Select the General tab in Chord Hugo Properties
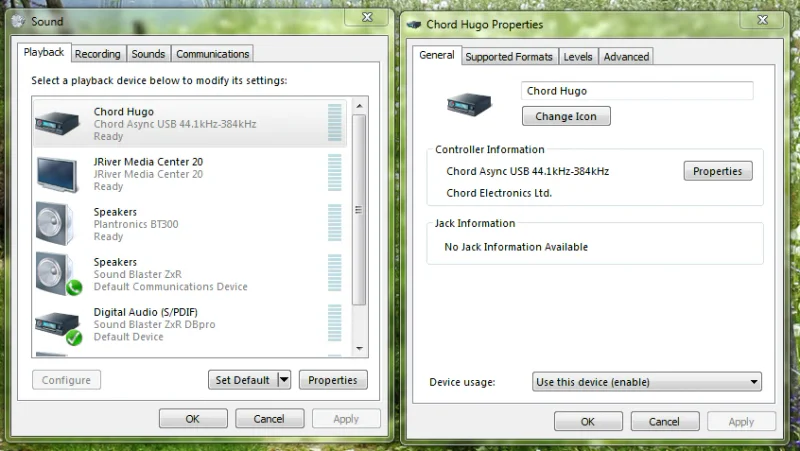 click(437, 55)
